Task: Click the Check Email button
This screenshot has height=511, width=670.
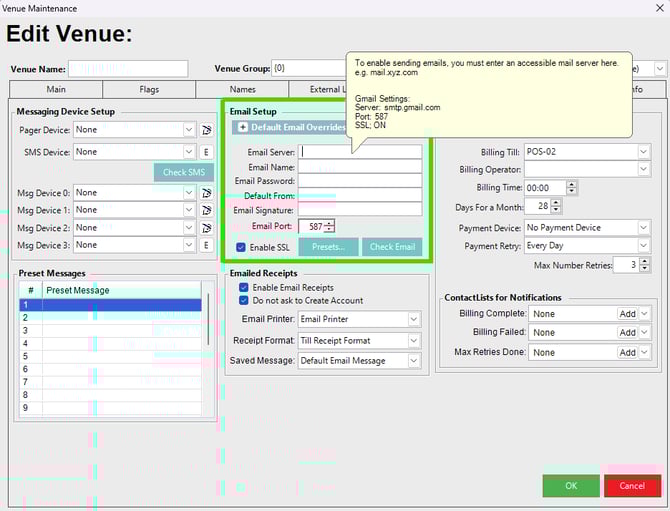Action: click(x=391, y=247)
